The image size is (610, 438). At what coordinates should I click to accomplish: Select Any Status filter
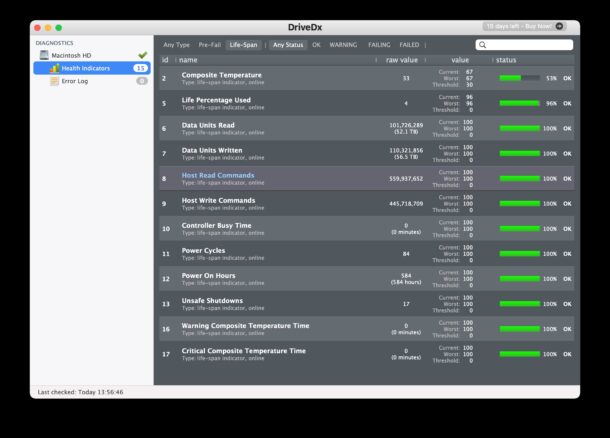[x=288, y=45]
